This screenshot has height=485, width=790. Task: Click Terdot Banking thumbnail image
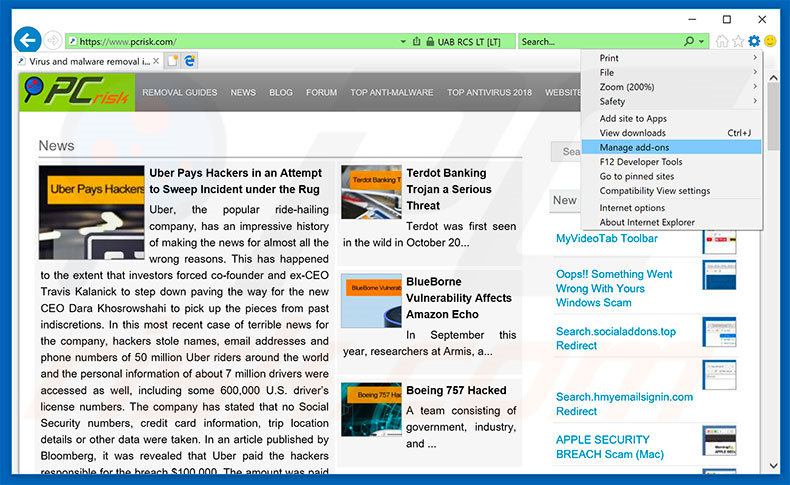coord(371,192)
